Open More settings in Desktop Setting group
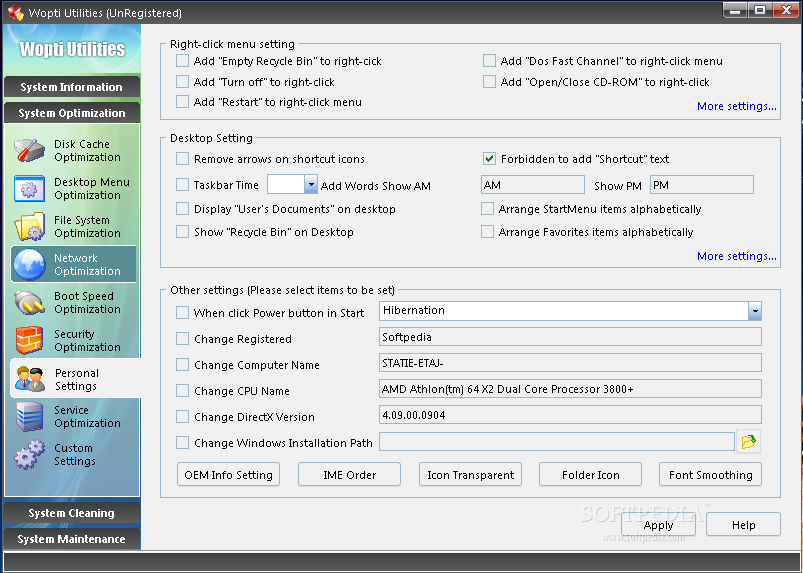Screen dimensions: 803x573 (x=736, y=256)
